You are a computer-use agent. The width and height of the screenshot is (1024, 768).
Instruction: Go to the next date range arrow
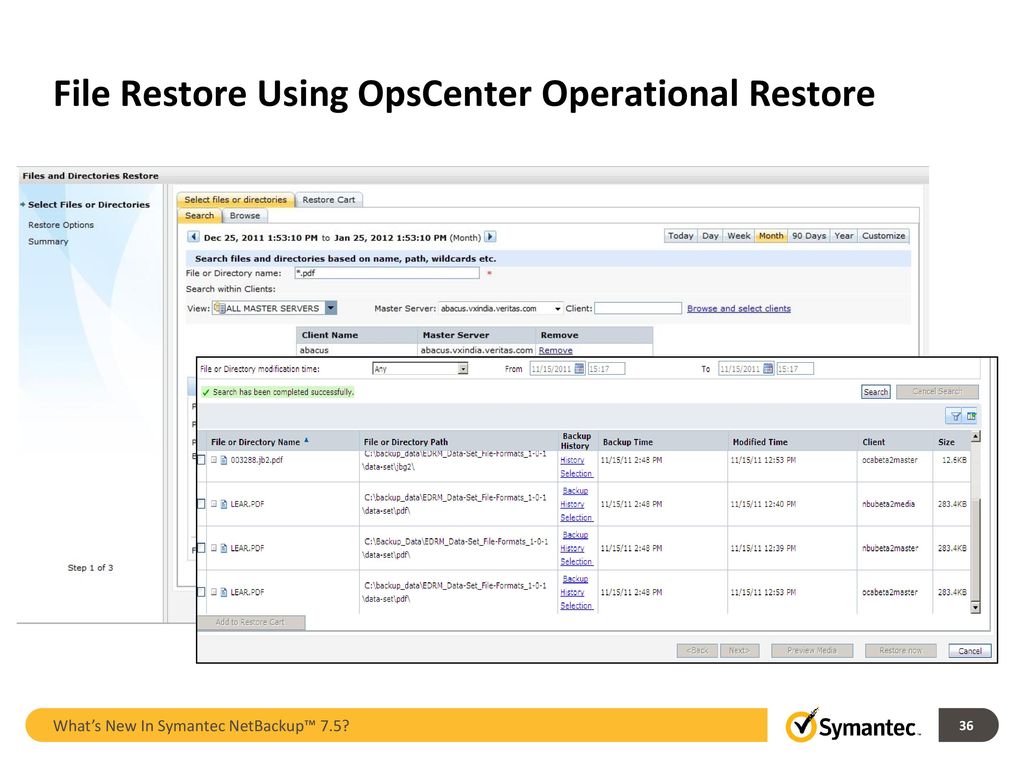pos(490,237)
